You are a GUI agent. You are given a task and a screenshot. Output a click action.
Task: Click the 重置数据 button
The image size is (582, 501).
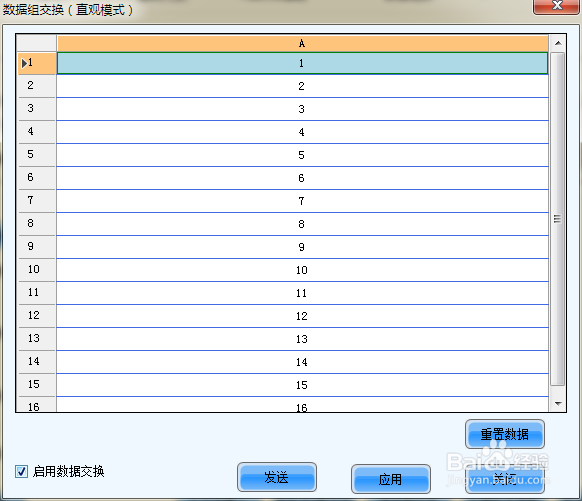504,434
